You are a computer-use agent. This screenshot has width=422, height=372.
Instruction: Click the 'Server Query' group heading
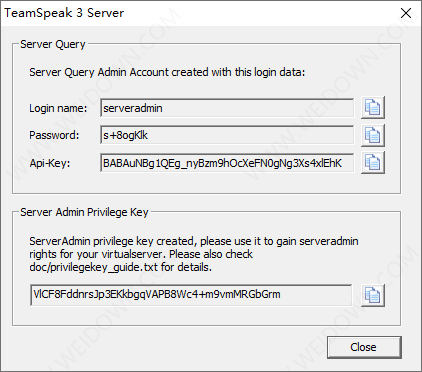53,44
